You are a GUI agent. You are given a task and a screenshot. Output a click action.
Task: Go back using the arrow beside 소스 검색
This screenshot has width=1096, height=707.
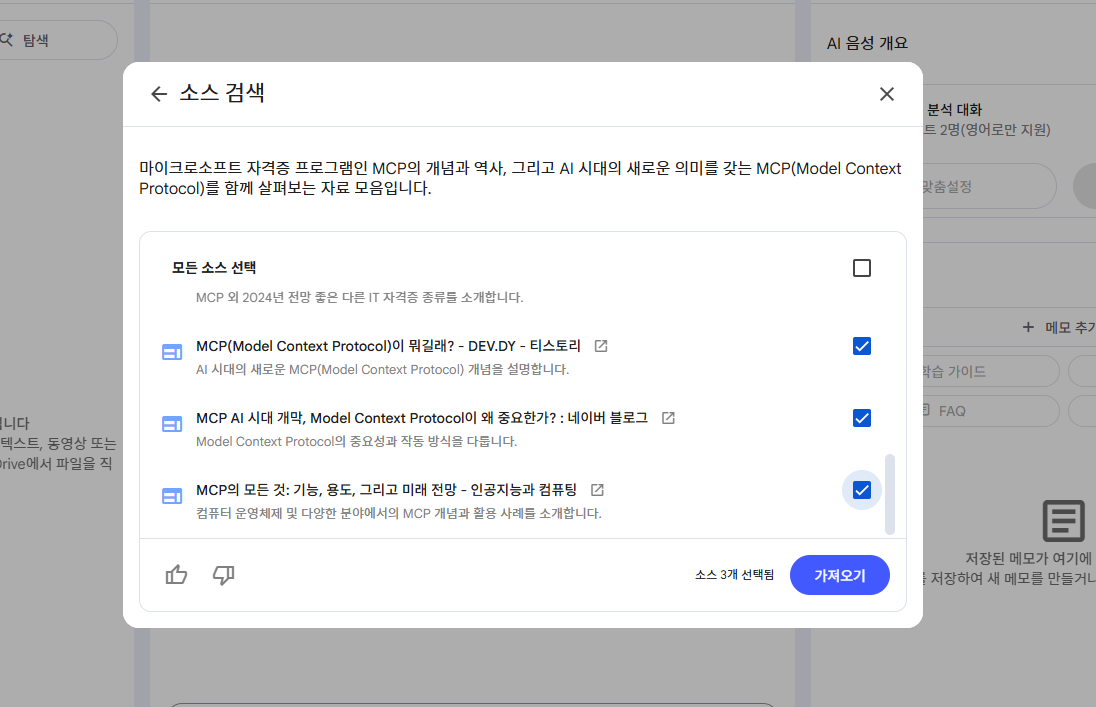159,94
